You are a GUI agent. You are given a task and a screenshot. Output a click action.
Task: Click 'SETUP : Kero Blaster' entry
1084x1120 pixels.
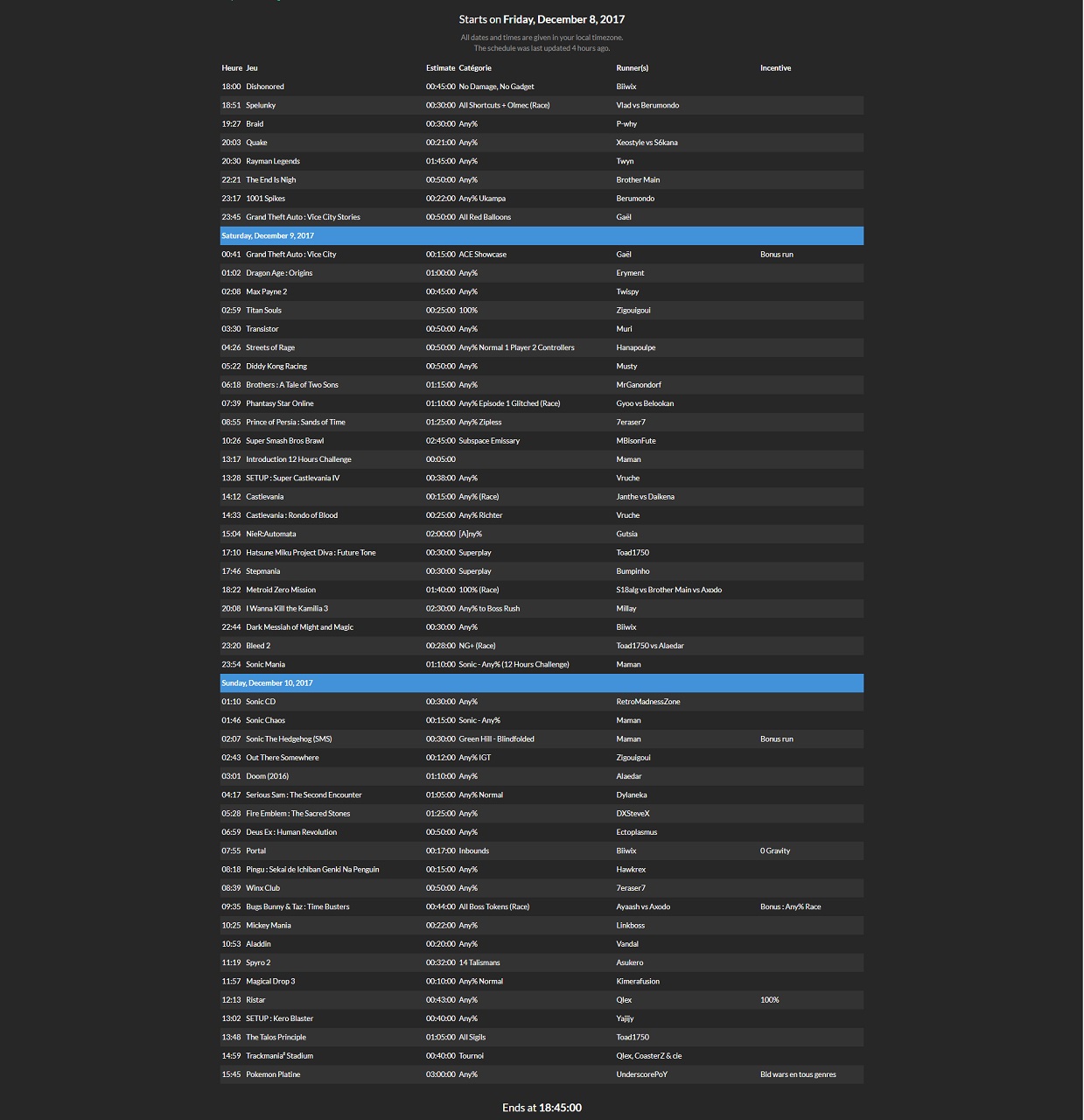279,1019
